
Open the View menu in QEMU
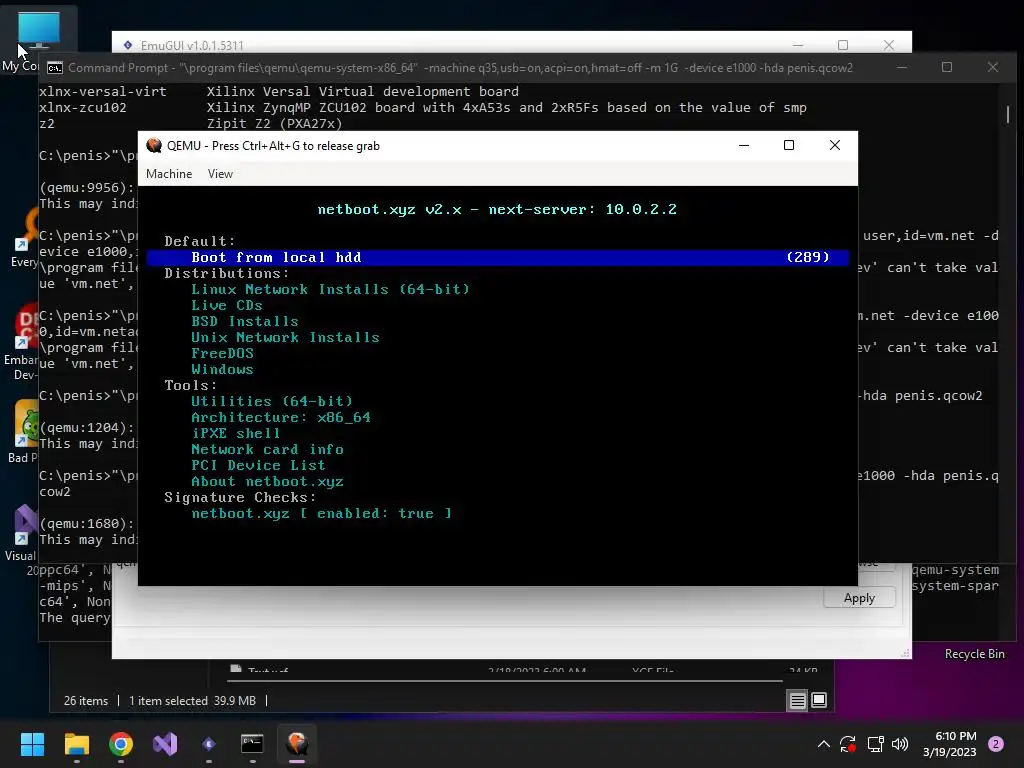[220, 174]
